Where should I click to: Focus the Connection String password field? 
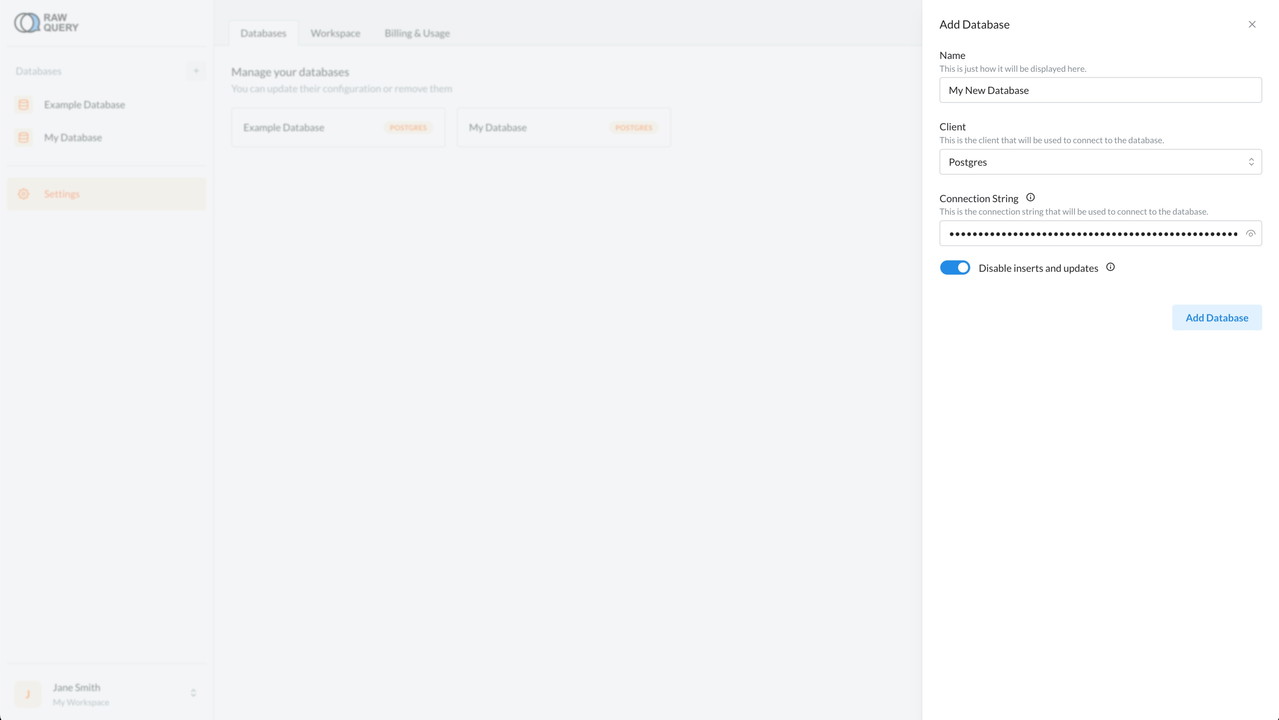1090,234
